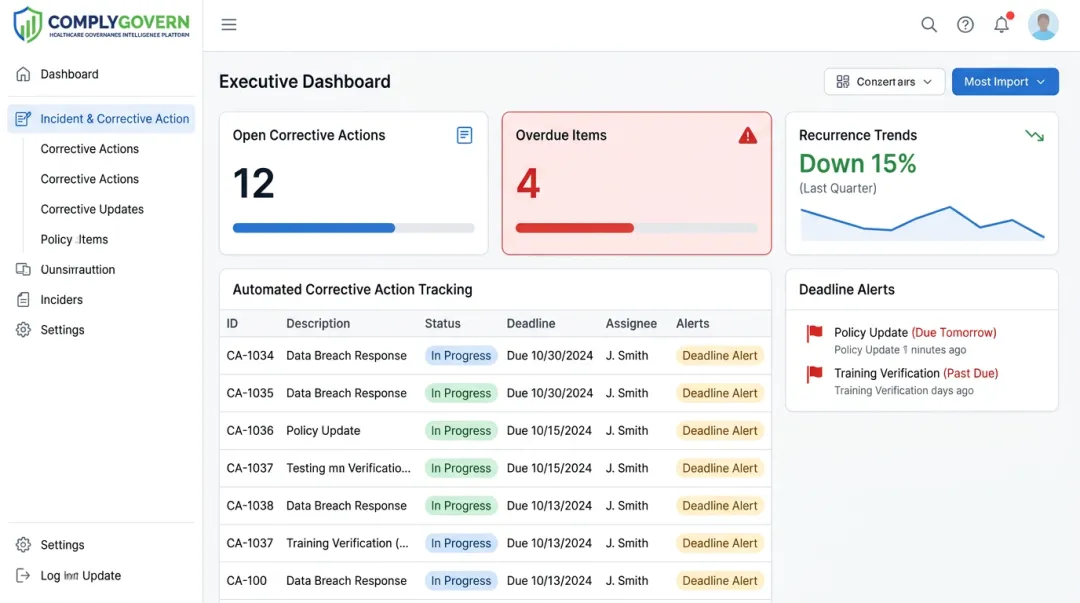Select the CA-100 ID cell
Image resolution: width=1080 pixels, height=603 pixels.
[x=247, y=581]
